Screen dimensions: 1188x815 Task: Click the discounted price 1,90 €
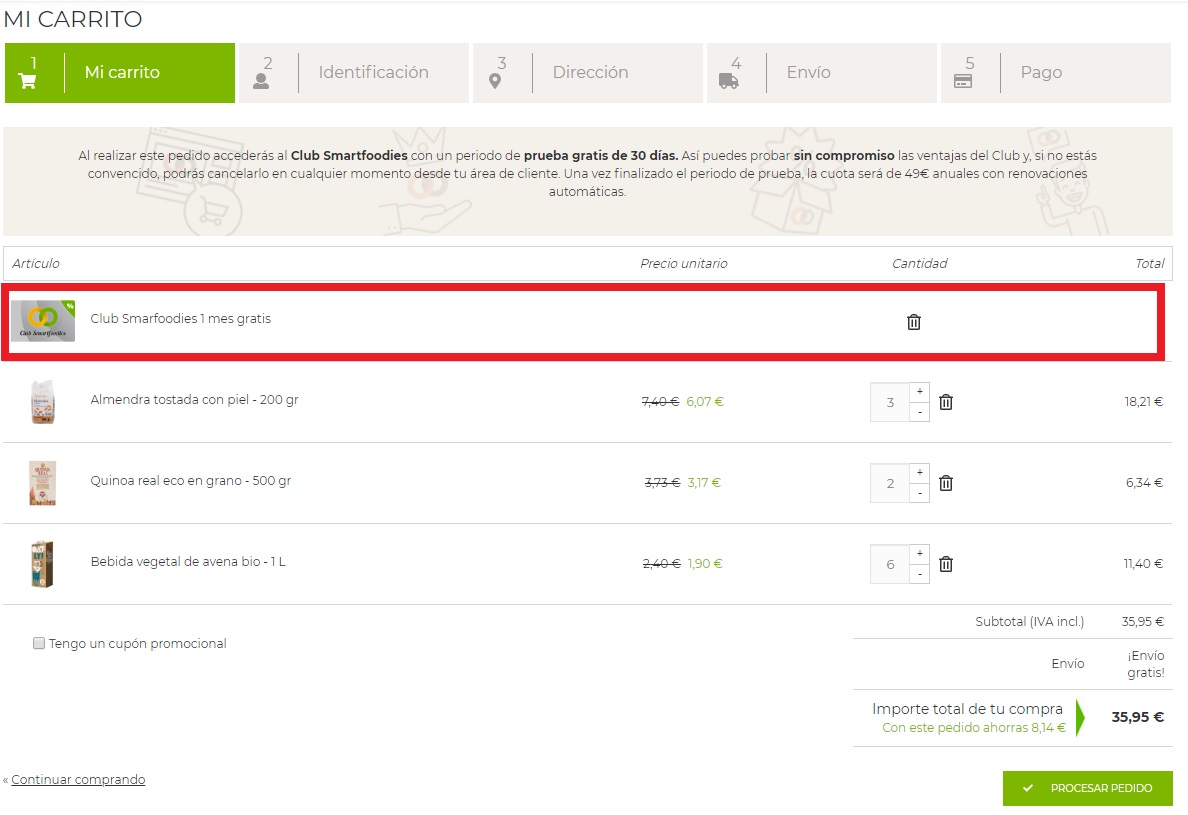[x=705, y=564]
